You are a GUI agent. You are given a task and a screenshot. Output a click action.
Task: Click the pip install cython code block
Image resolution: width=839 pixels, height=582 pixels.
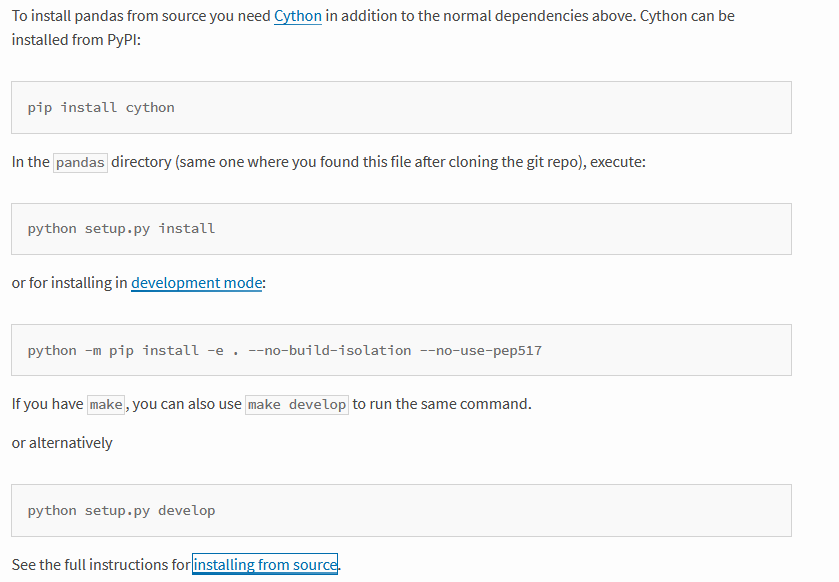coord(401,108)
